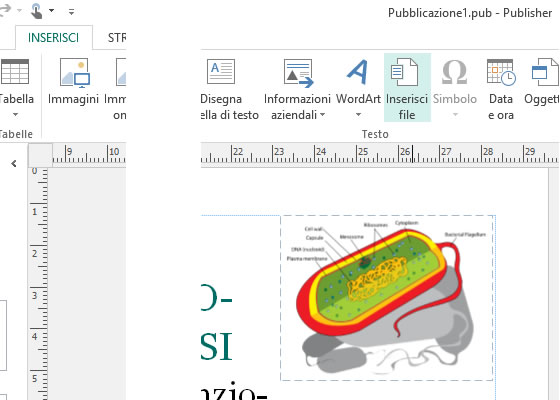Switch to the INSERISCI tab

(x=54, y=38)
